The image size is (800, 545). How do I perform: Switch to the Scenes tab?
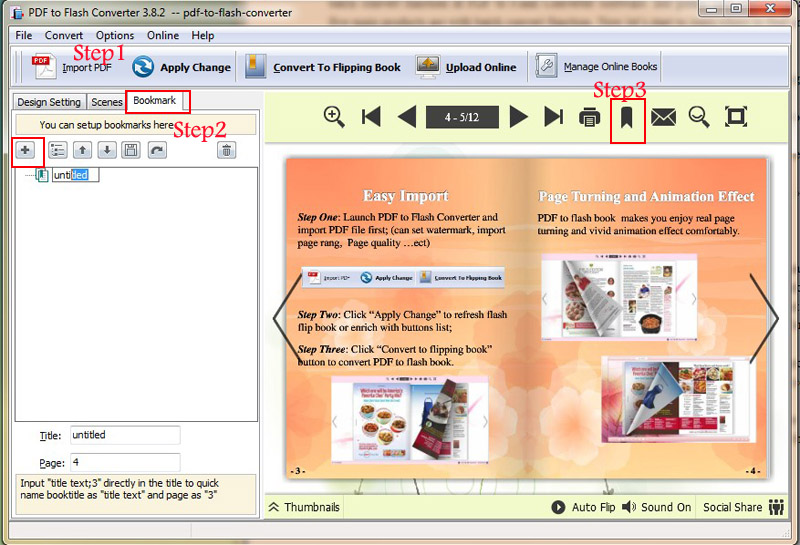[x=107, y=102]
